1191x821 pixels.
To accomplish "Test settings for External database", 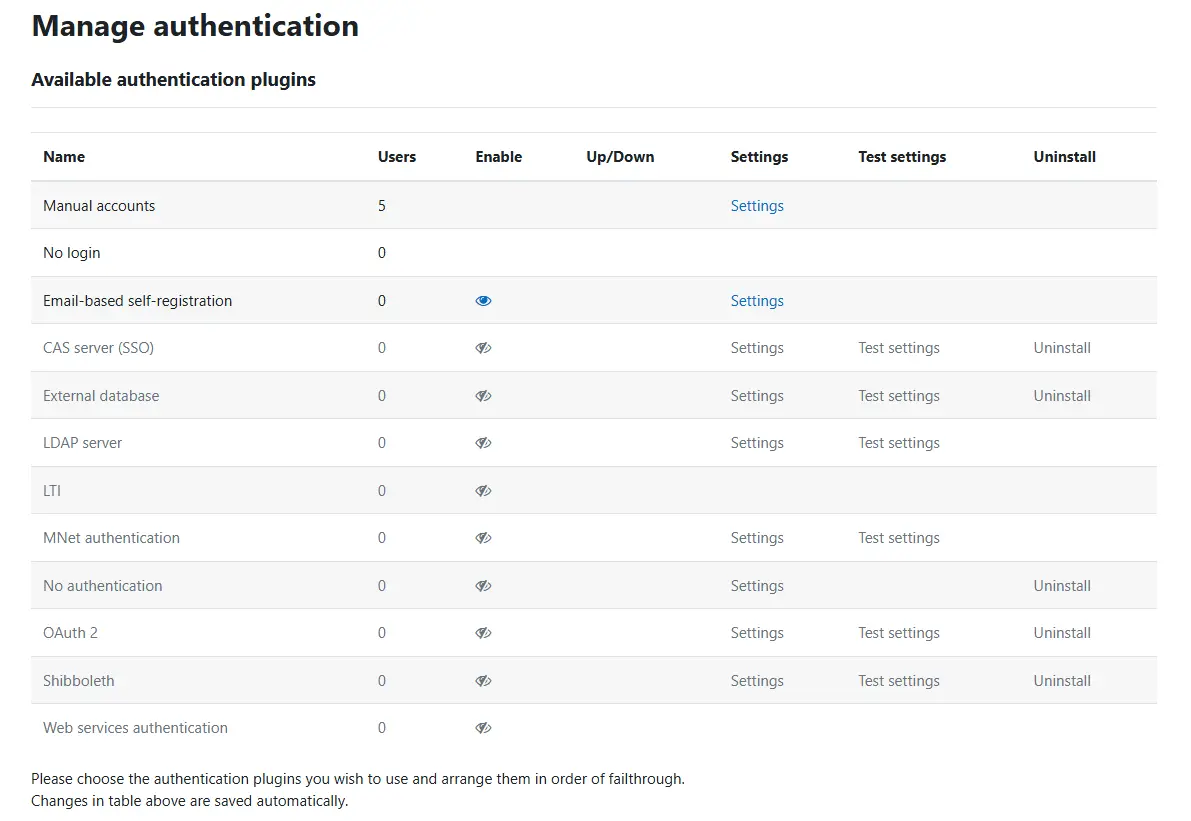I will click(x=899, y=396).
